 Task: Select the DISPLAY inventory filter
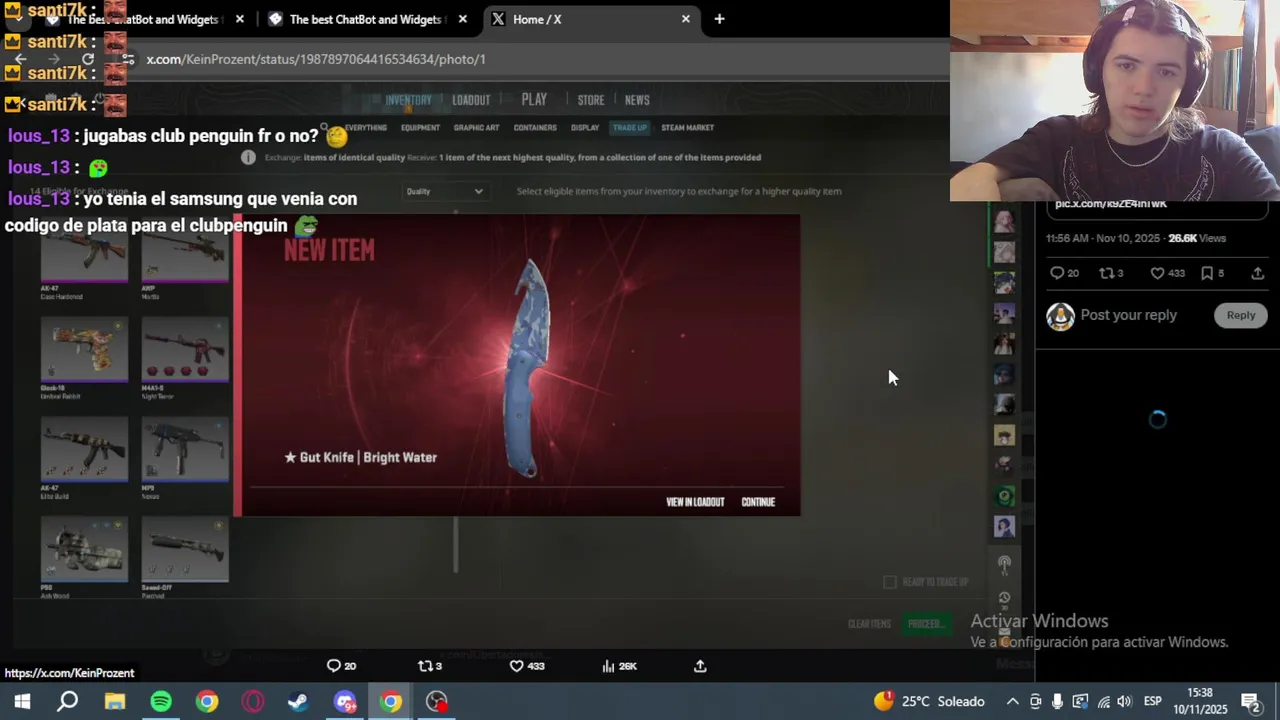[585, 128]
